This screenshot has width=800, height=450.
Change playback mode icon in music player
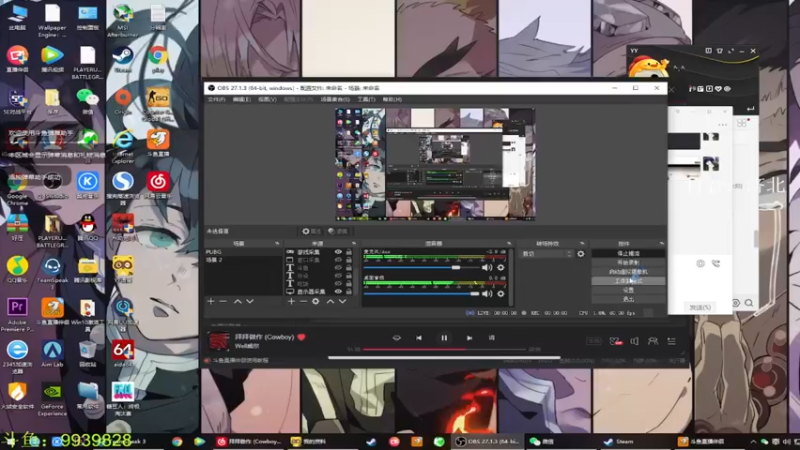pos(396,338)
